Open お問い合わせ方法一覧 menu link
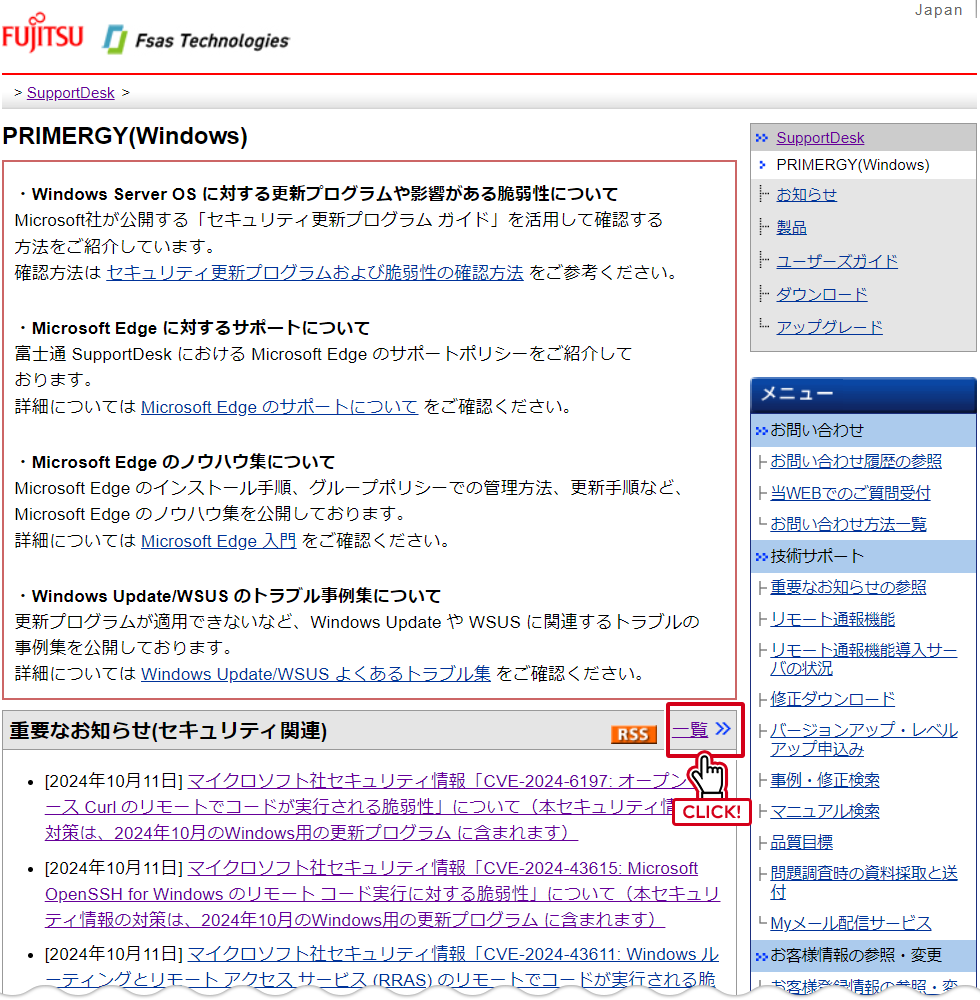 coord(848,524)
